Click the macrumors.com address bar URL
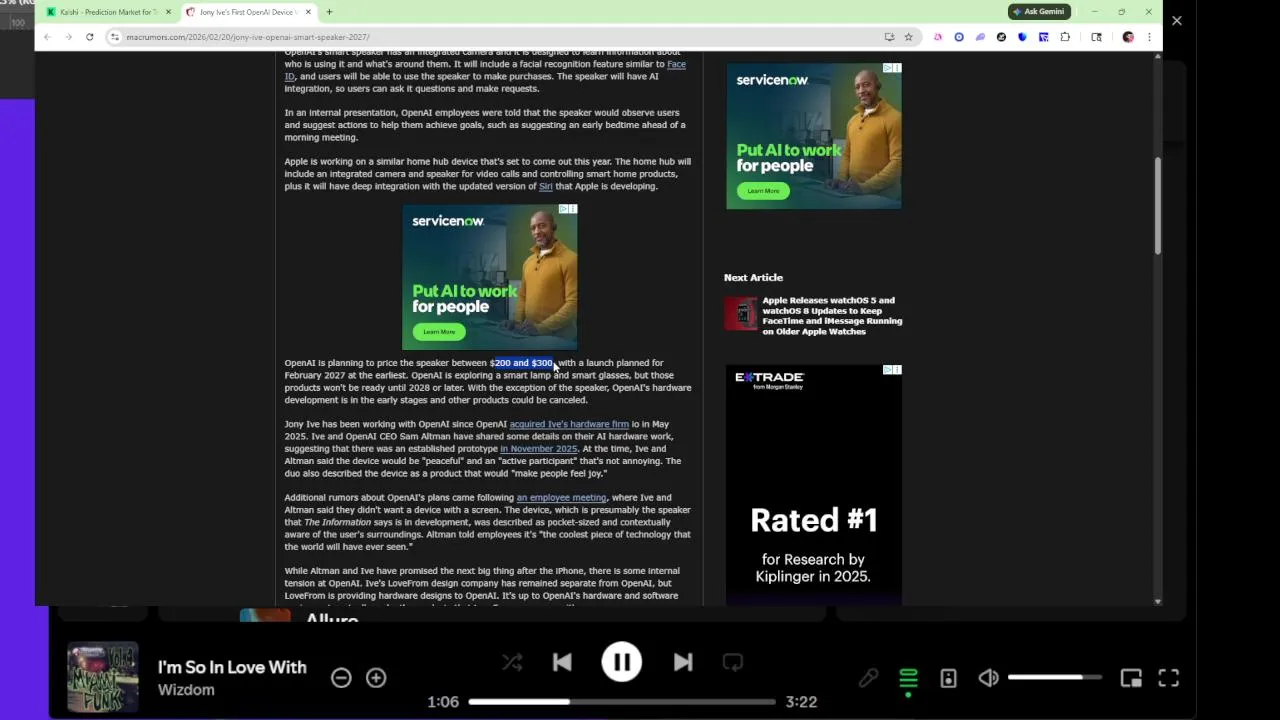Viewport: 1280px width, 720px height. tap(248, 37)
